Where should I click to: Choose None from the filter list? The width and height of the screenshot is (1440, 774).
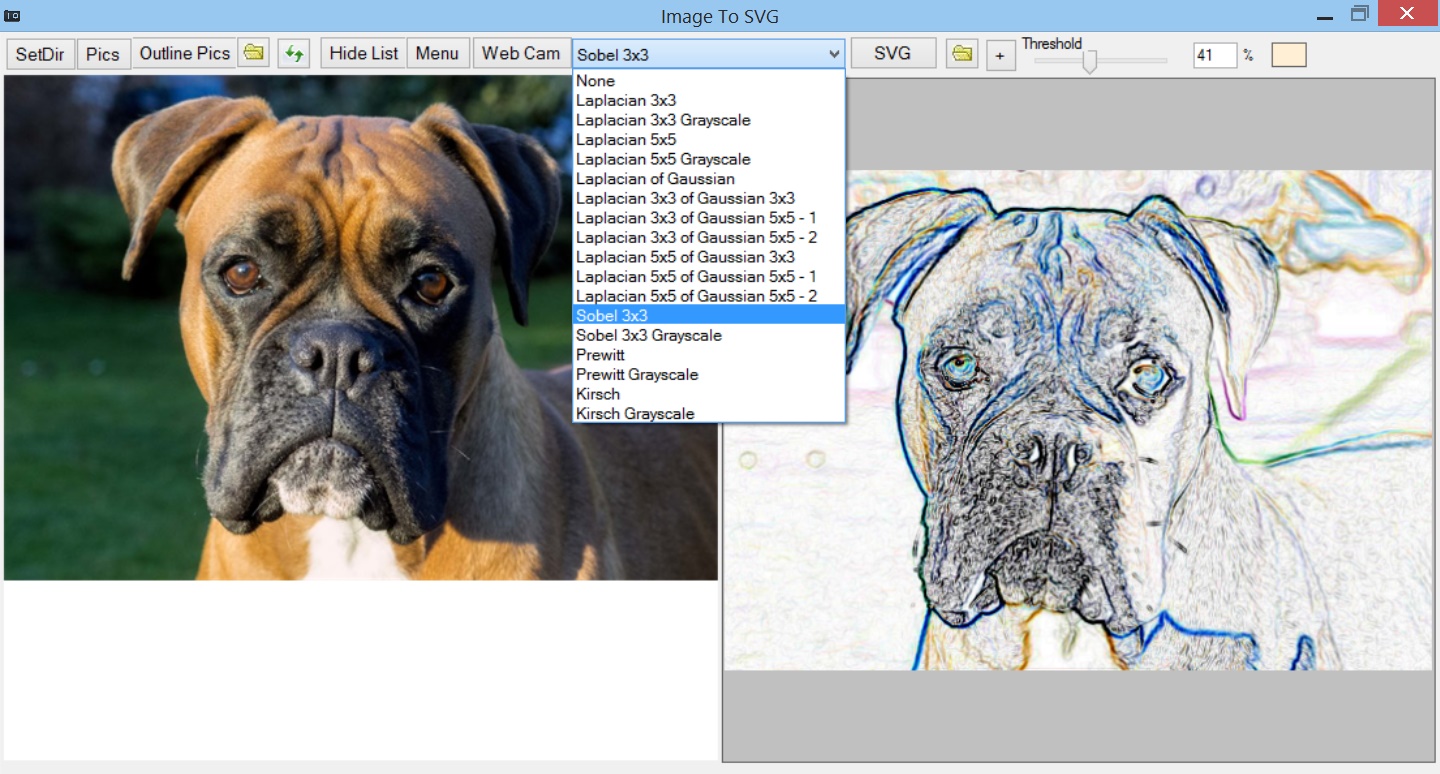pos(709,81)
